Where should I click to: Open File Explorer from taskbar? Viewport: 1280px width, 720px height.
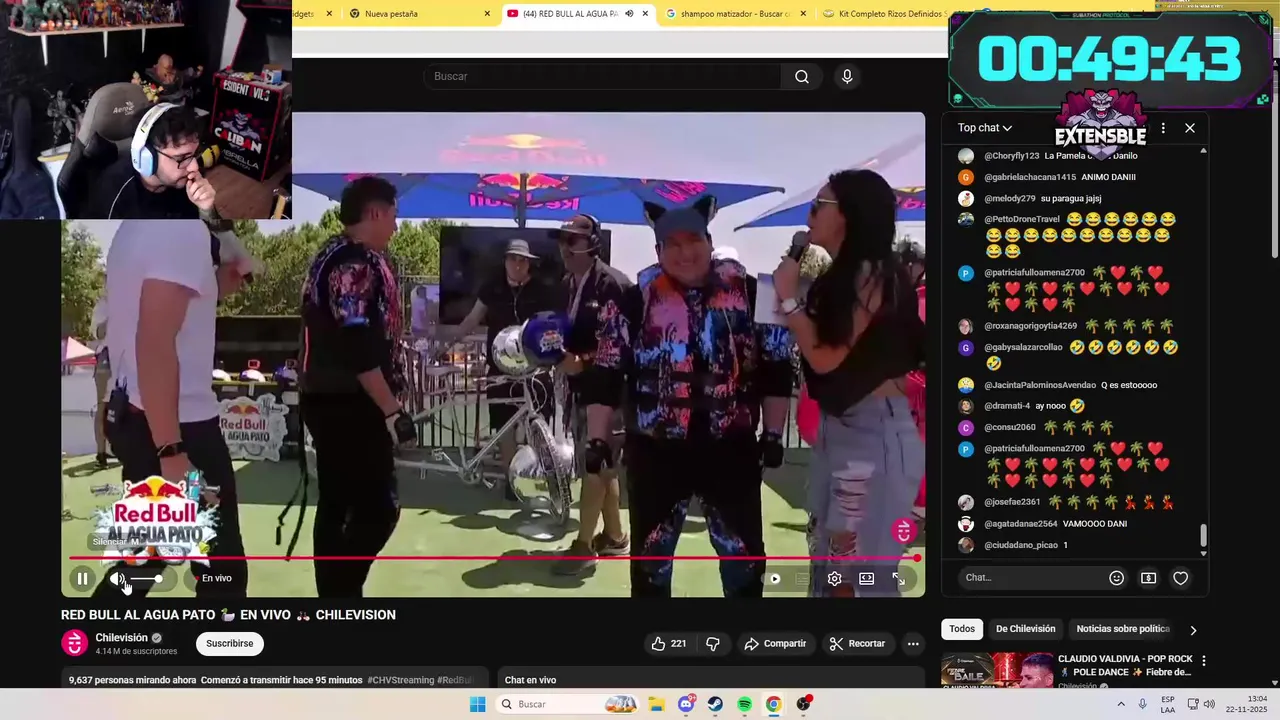[x=656, y=704]
